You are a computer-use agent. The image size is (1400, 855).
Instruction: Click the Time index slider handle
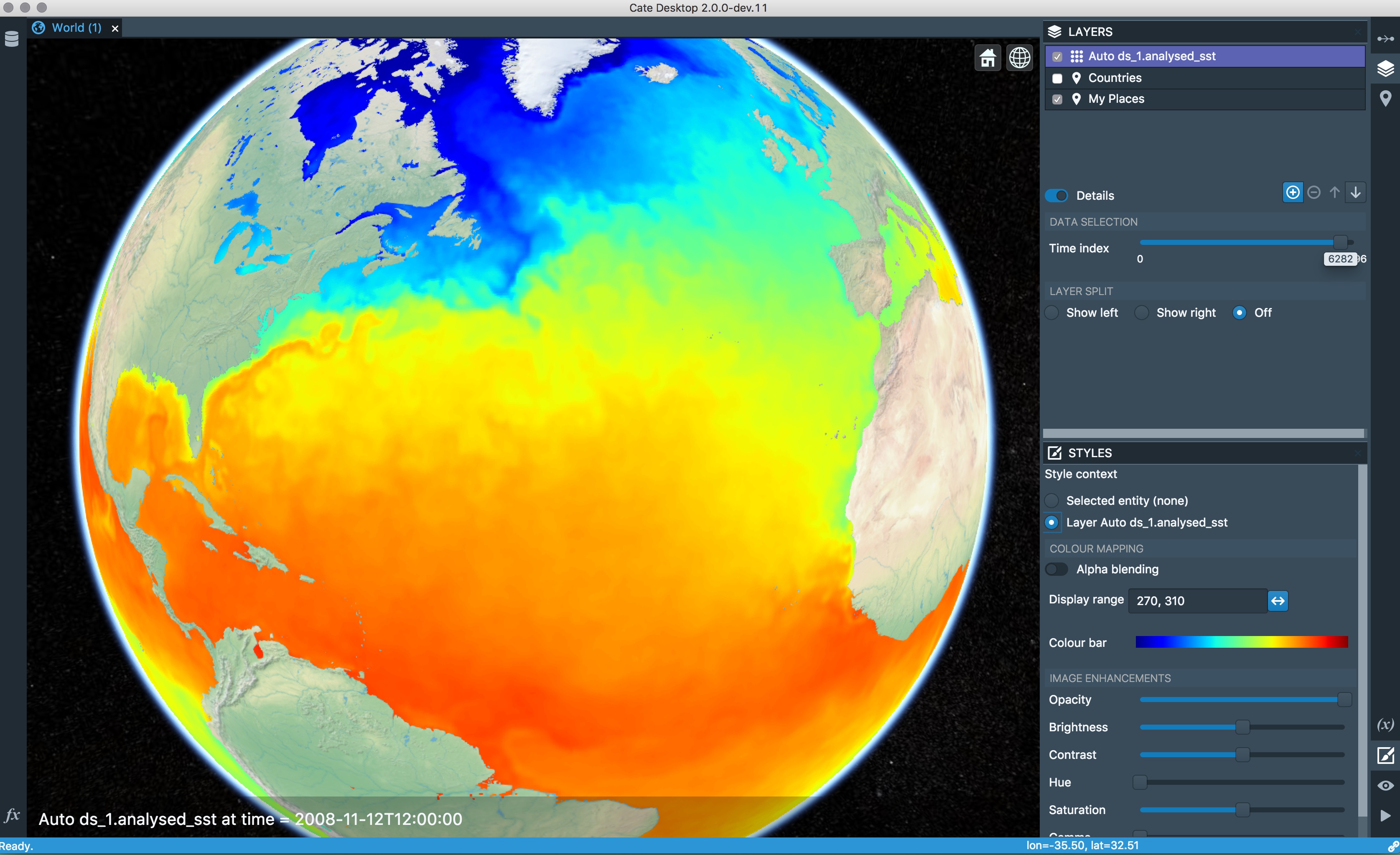pos(1340,242)
